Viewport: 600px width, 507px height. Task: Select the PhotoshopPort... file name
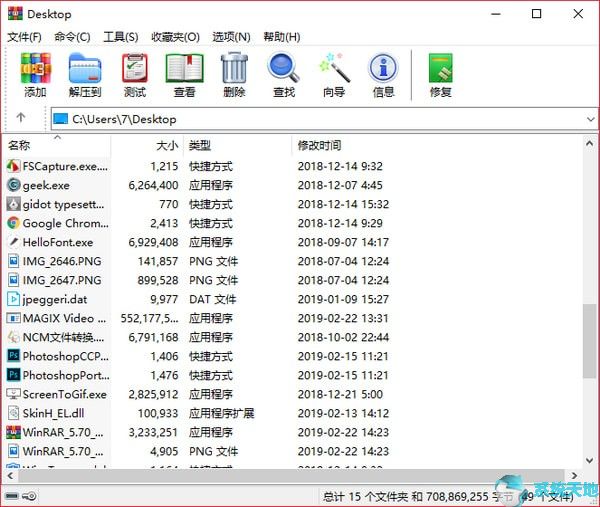tap(66, 375)
